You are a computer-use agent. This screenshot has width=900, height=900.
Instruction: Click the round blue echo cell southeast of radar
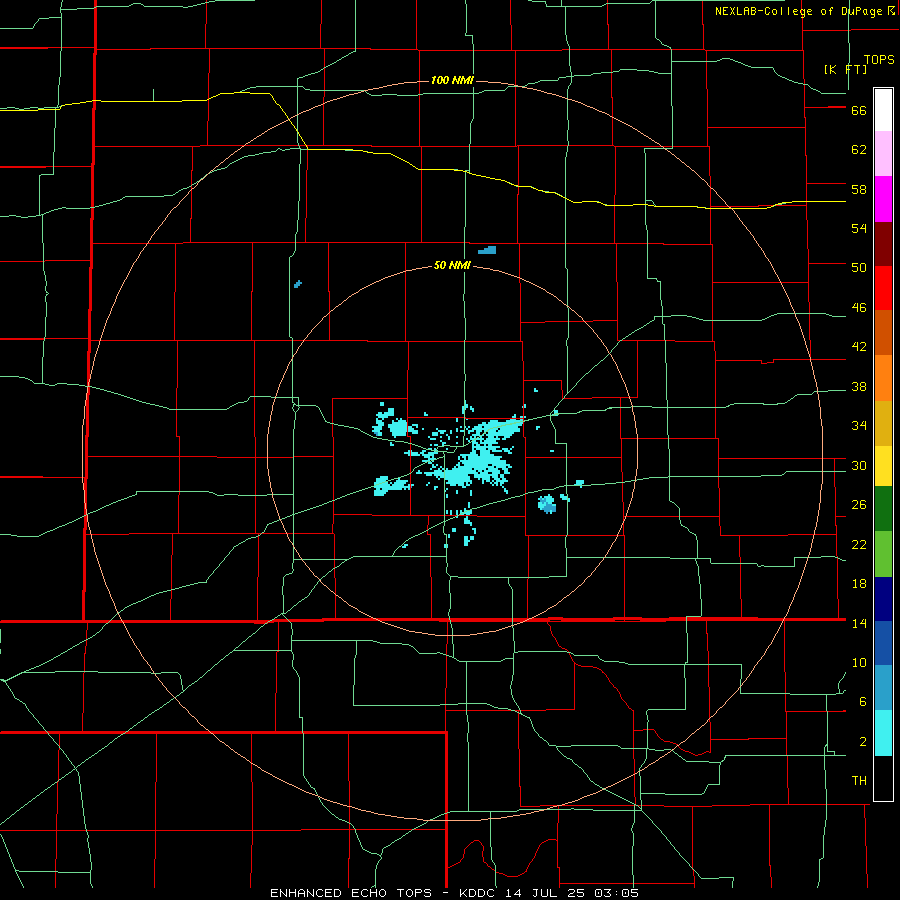point(547,504)
